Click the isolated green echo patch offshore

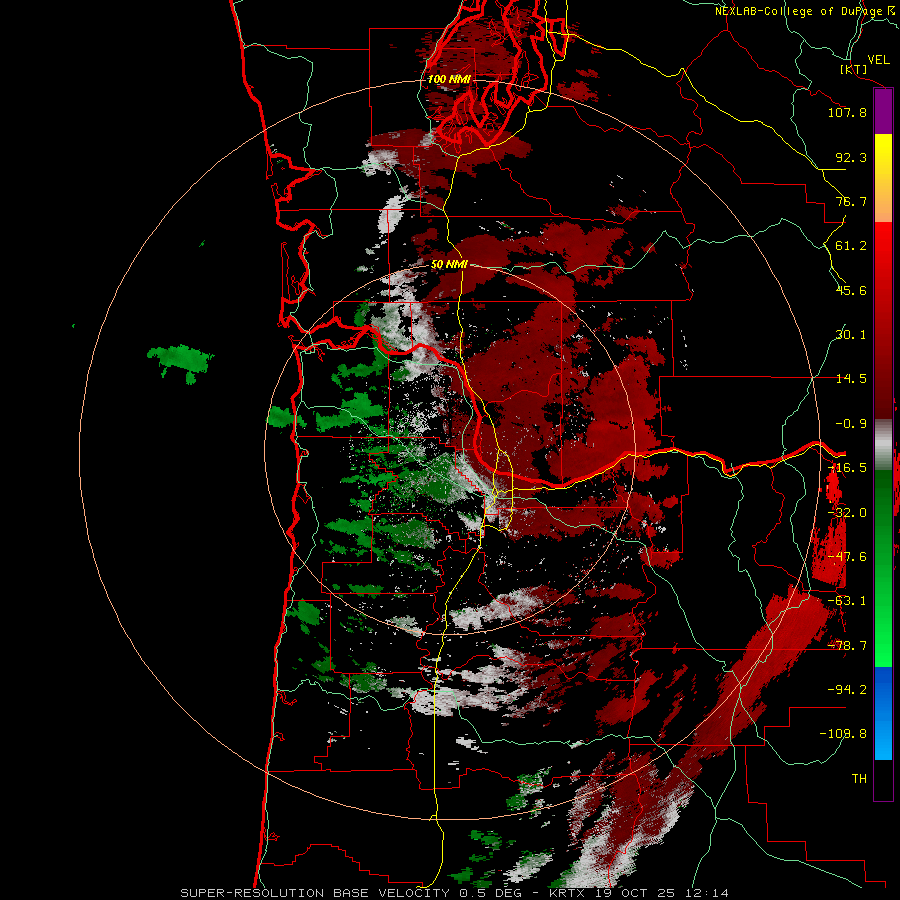click(x=181, y=362)
